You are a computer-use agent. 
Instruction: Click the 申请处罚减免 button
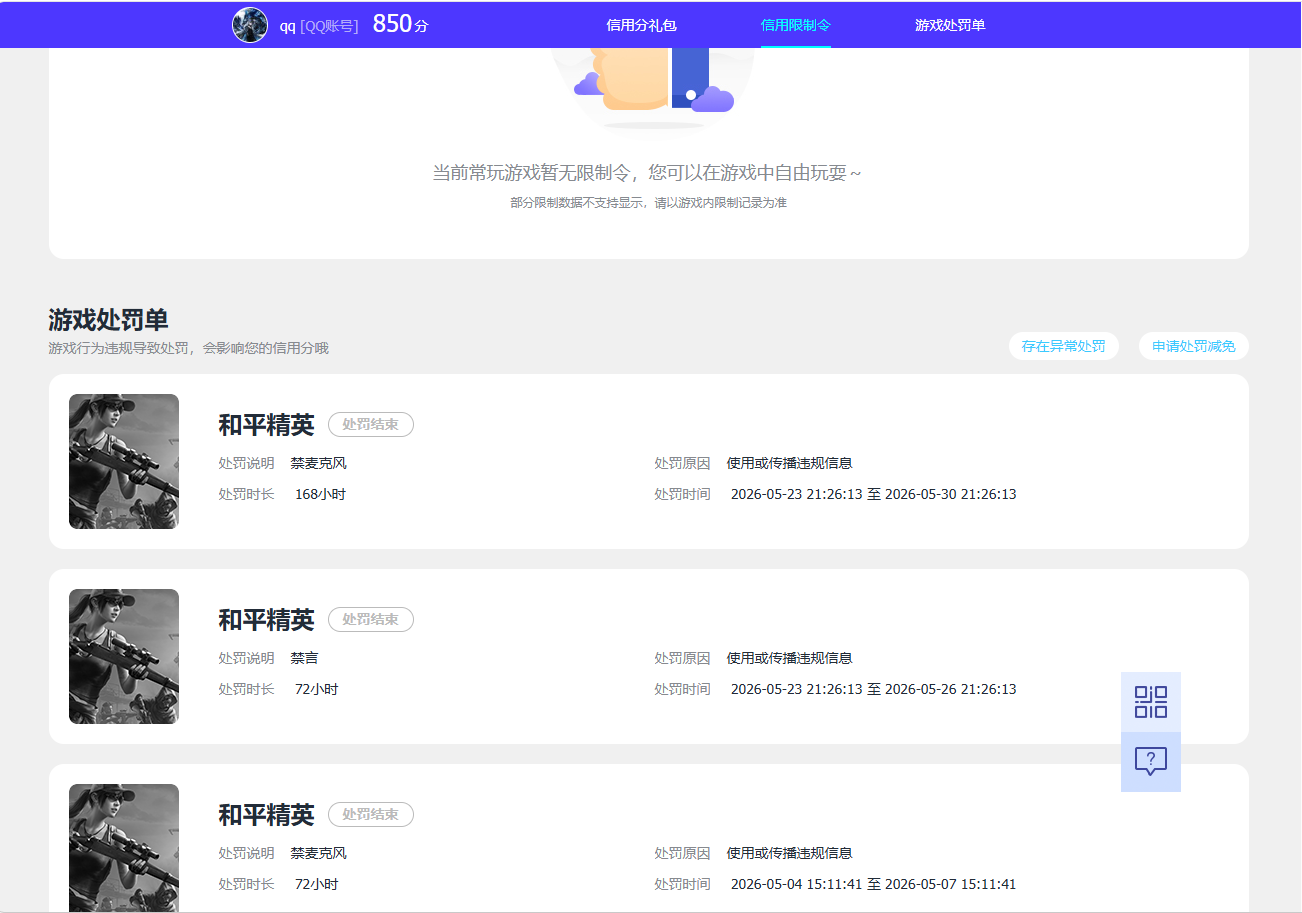(x=1194, y=346)
